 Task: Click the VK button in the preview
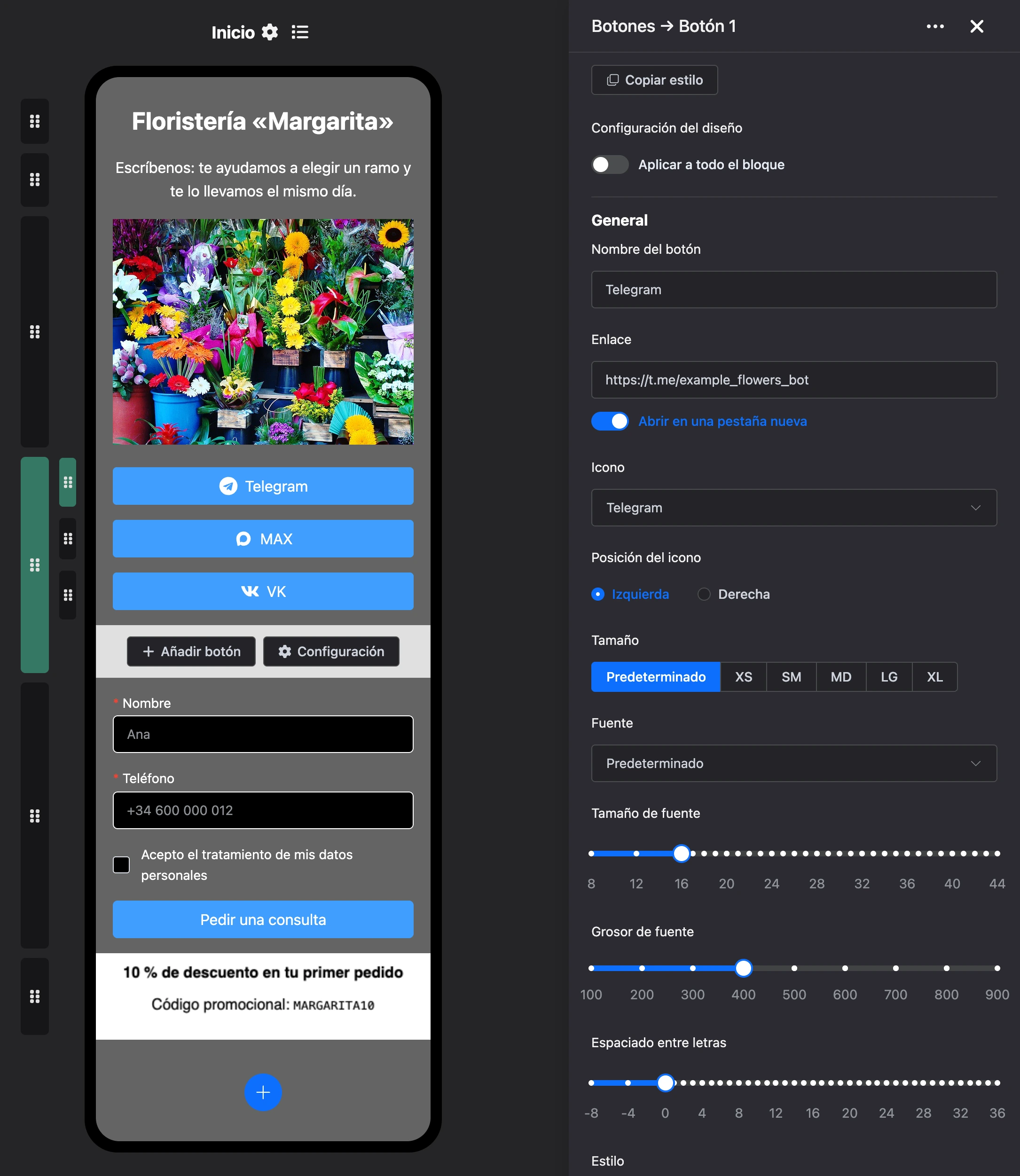coord(263,591)
